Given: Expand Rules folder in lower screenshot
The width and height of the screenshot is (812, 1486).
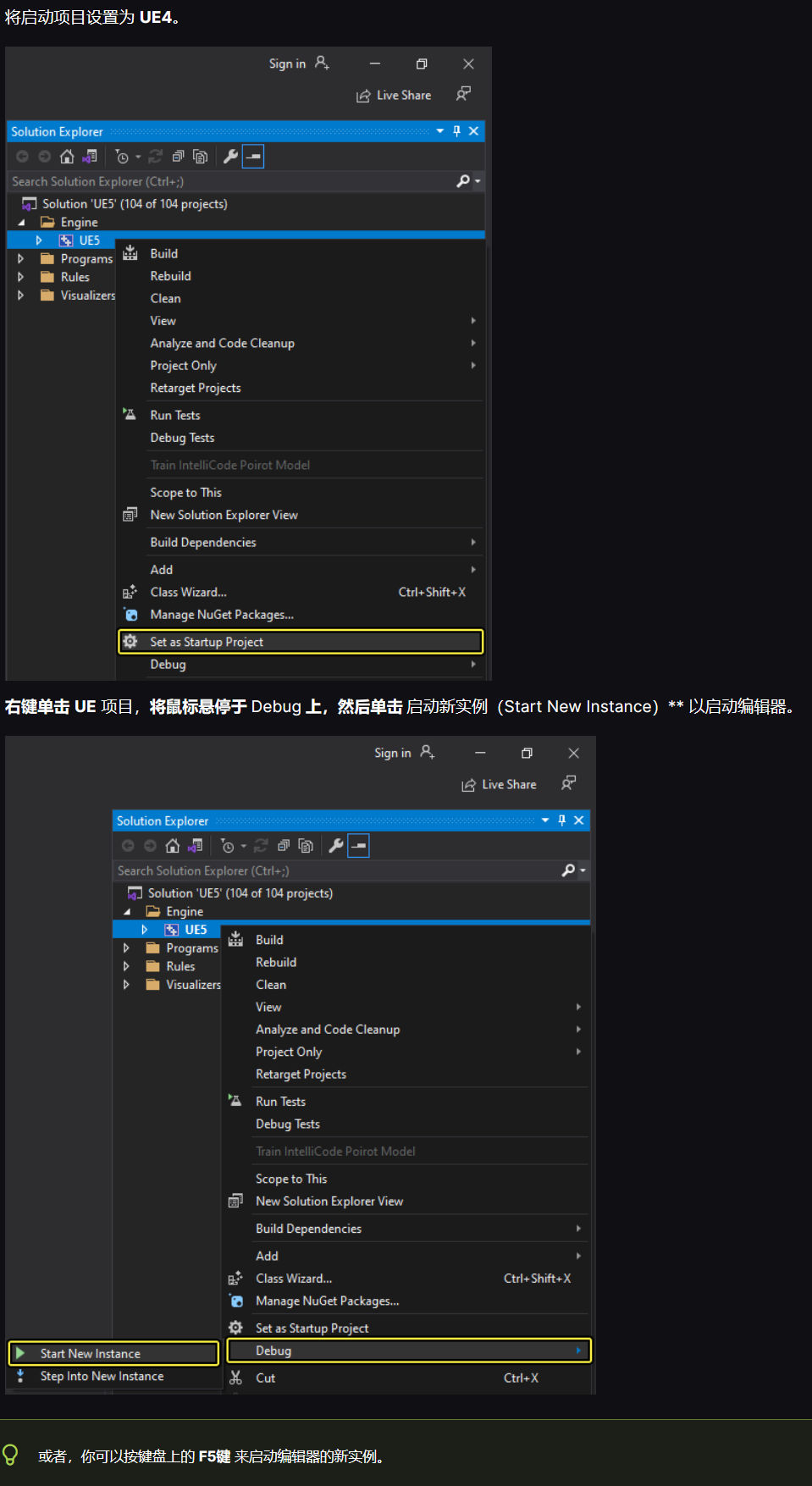Looking at the screenshot, I should coord(127,966).
